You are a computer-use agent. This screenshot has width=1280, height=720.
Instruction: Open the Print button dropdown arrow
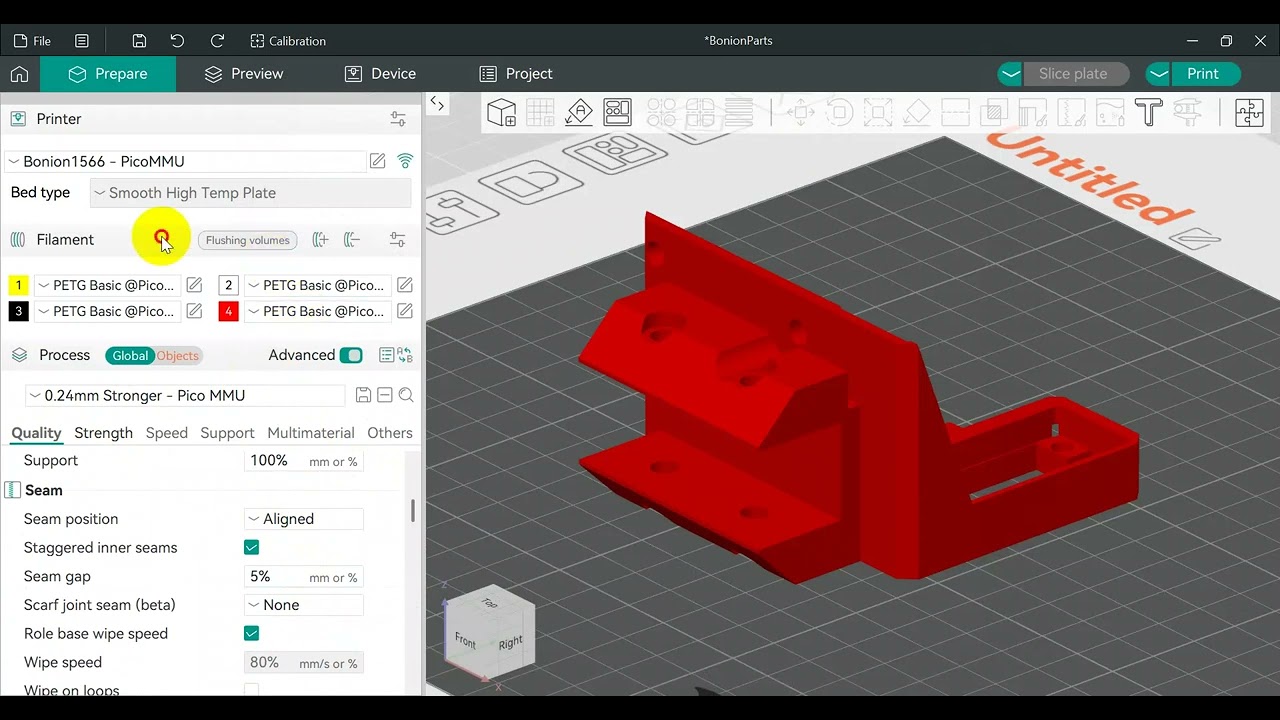point(1159,74)
